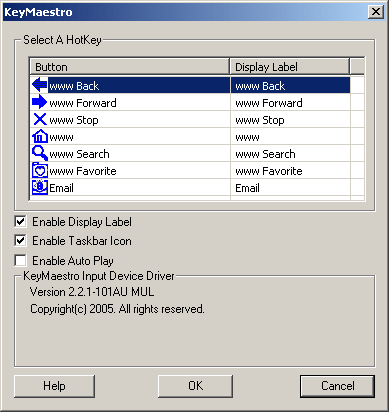Image resolution: width=389 pixels, height=412 pixels.
Task: Click the www Stop X icon
Action: [40, 119]
